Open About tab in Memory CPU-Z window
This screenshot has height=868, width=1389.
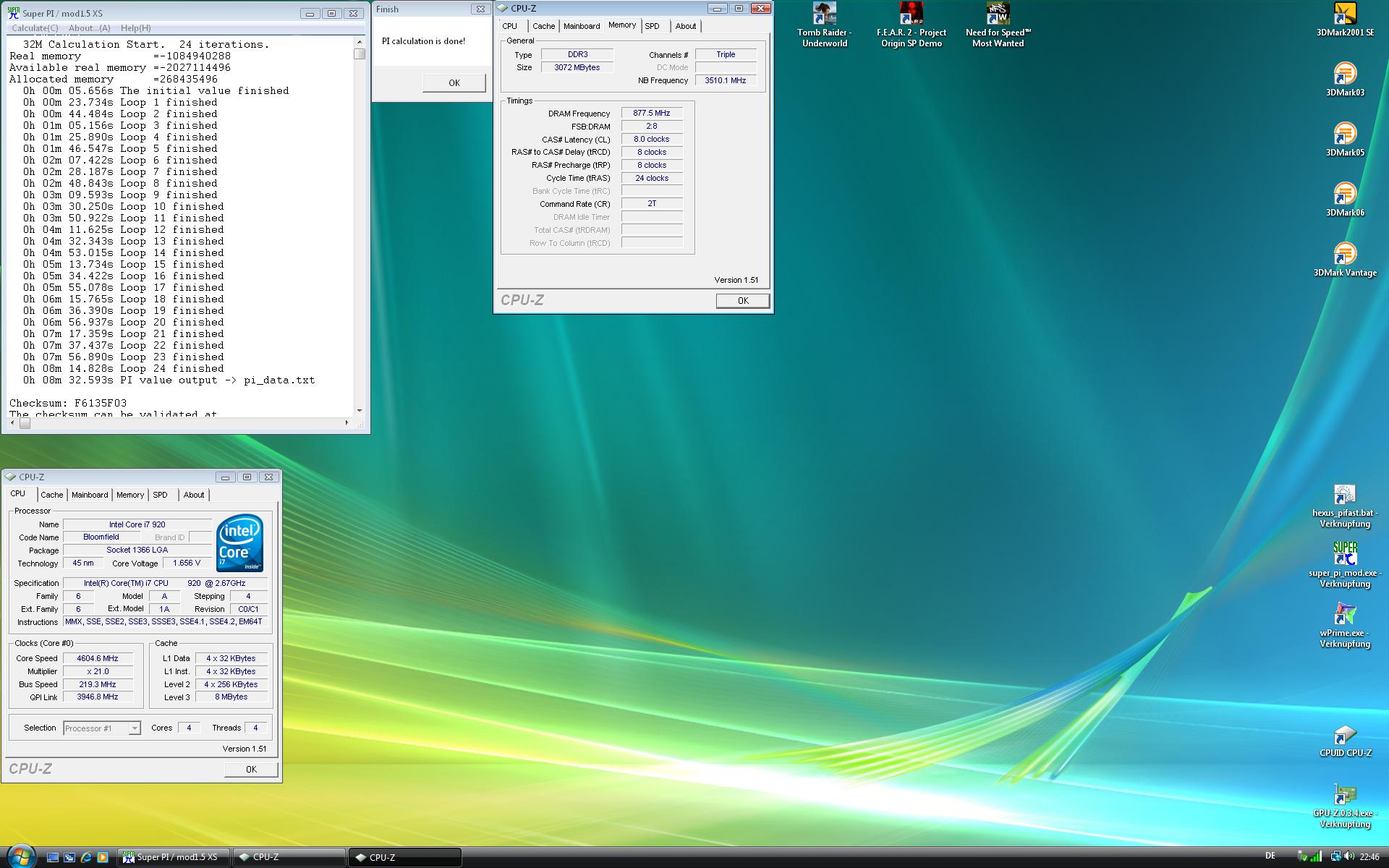pyautogui.click(x=685, y=26)
